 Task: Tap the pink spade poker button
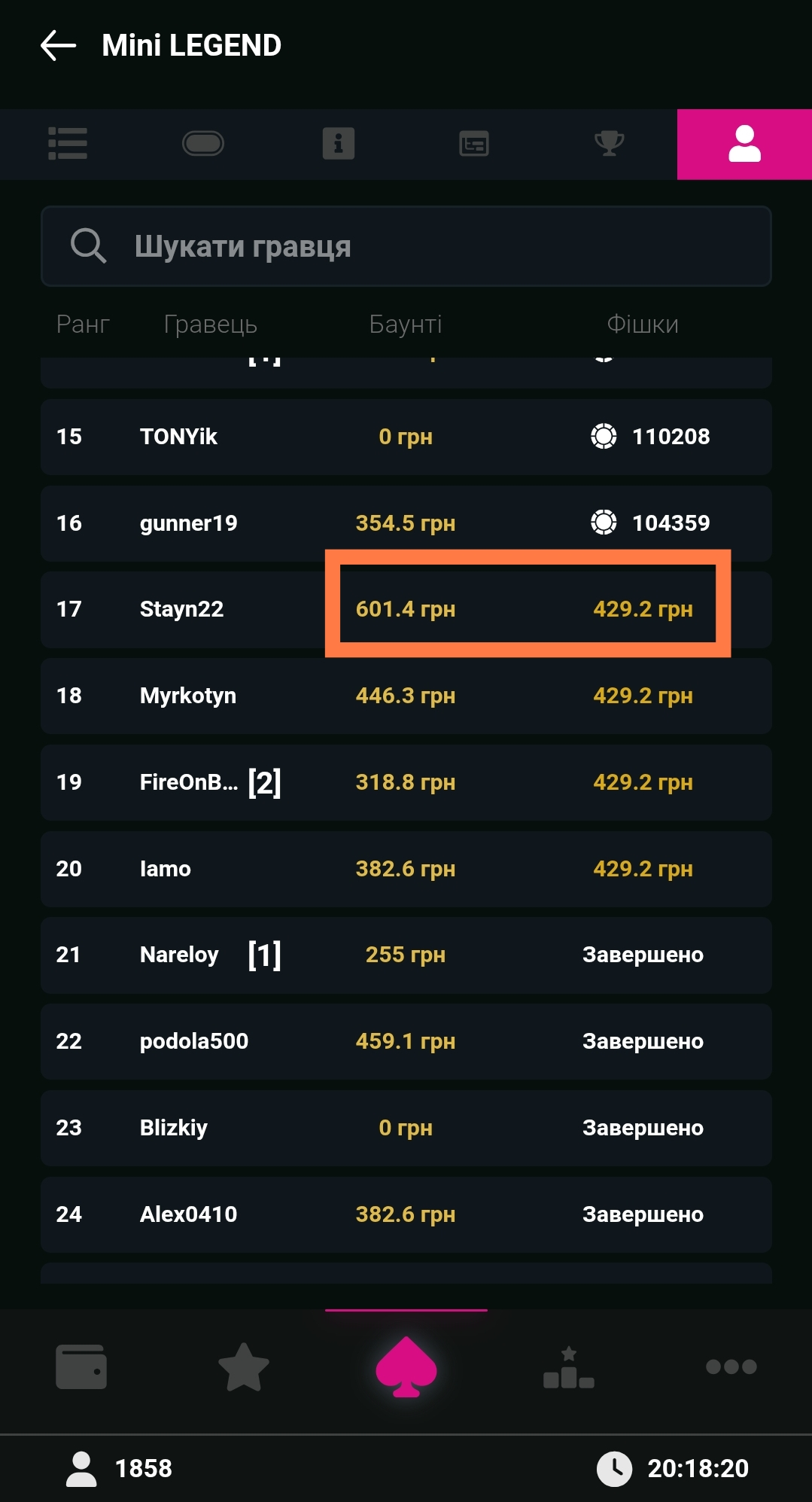point(406,1366)
